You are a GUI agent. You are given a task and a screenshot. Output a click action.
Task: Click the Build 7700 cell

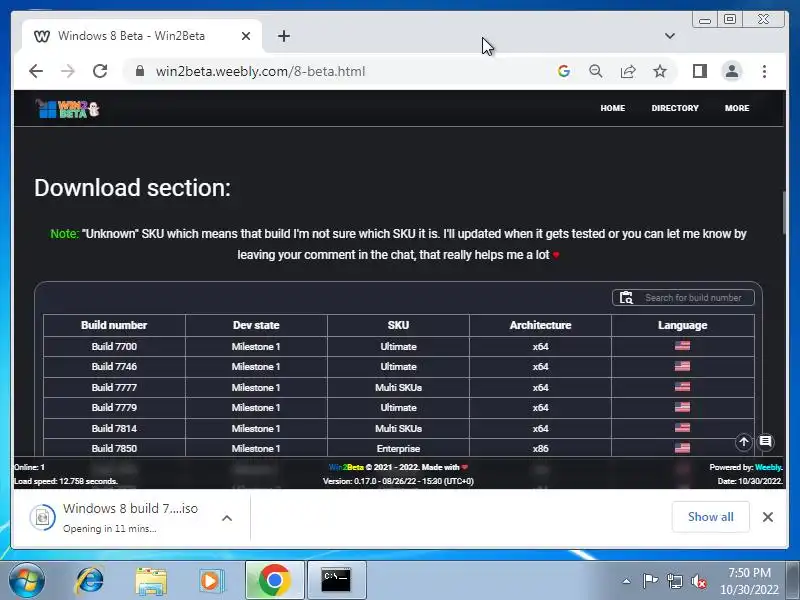[x=114, y=346]
